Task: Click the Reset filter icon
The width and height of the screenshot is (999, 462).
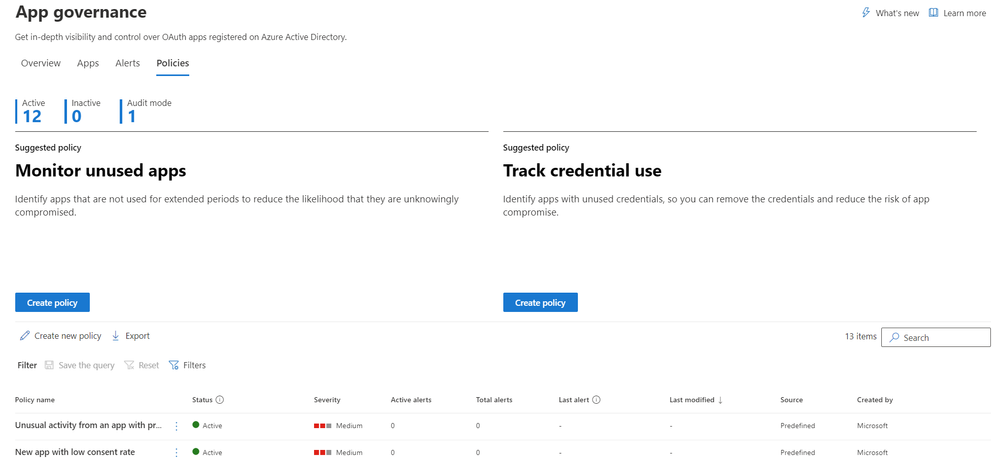Action: point(129,365)
